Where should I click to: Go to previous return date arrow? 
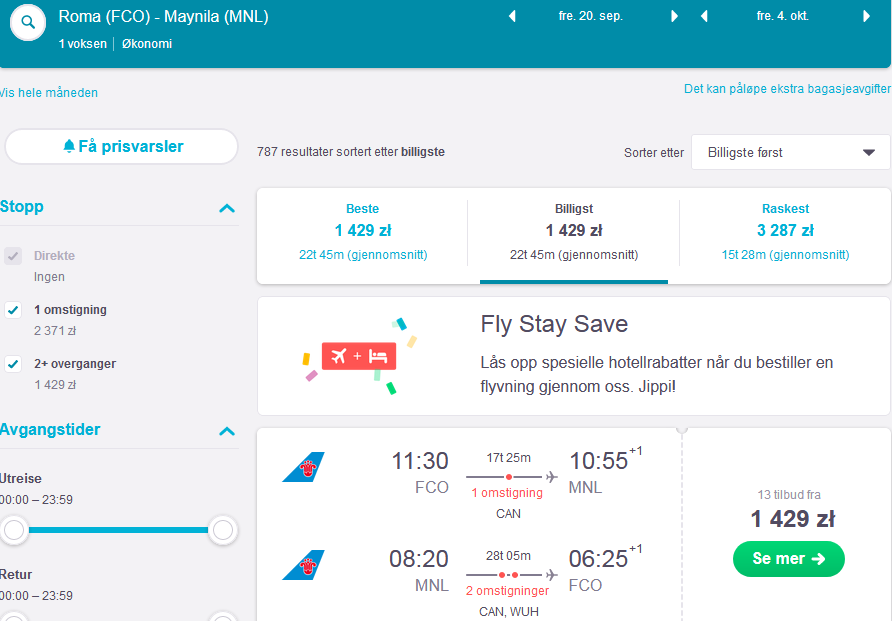(704, 16)
